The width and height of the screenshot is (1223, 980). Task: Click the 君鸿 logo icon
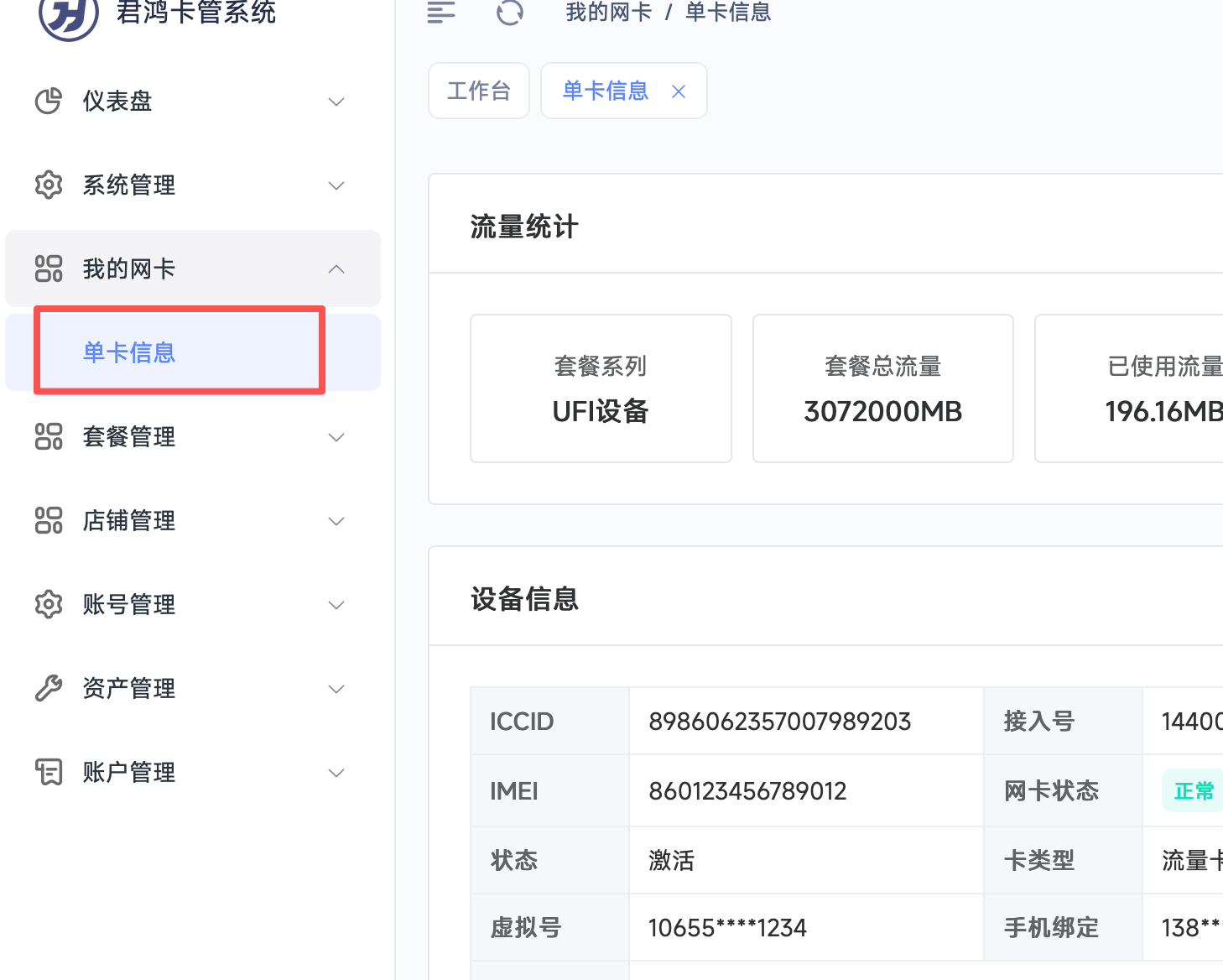69,15
